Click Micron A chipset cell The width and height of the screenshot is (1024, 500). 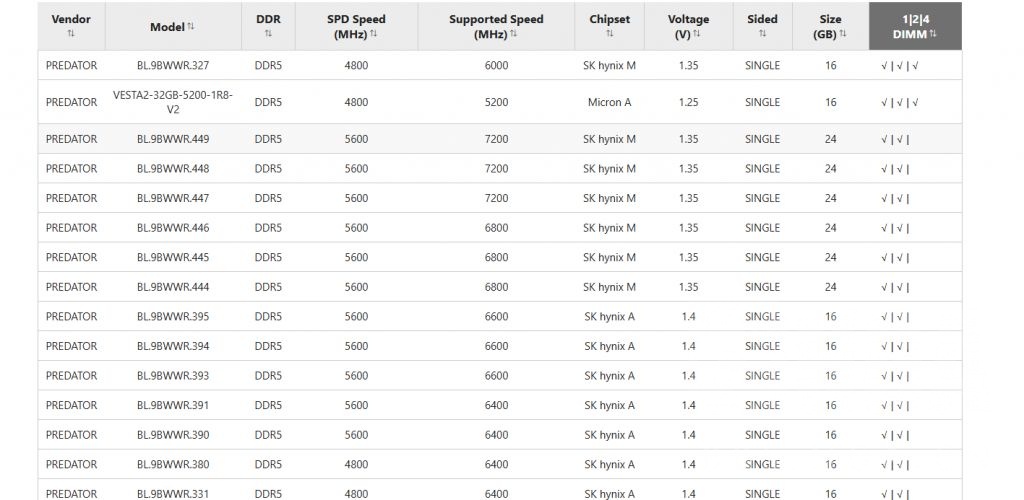609,102
